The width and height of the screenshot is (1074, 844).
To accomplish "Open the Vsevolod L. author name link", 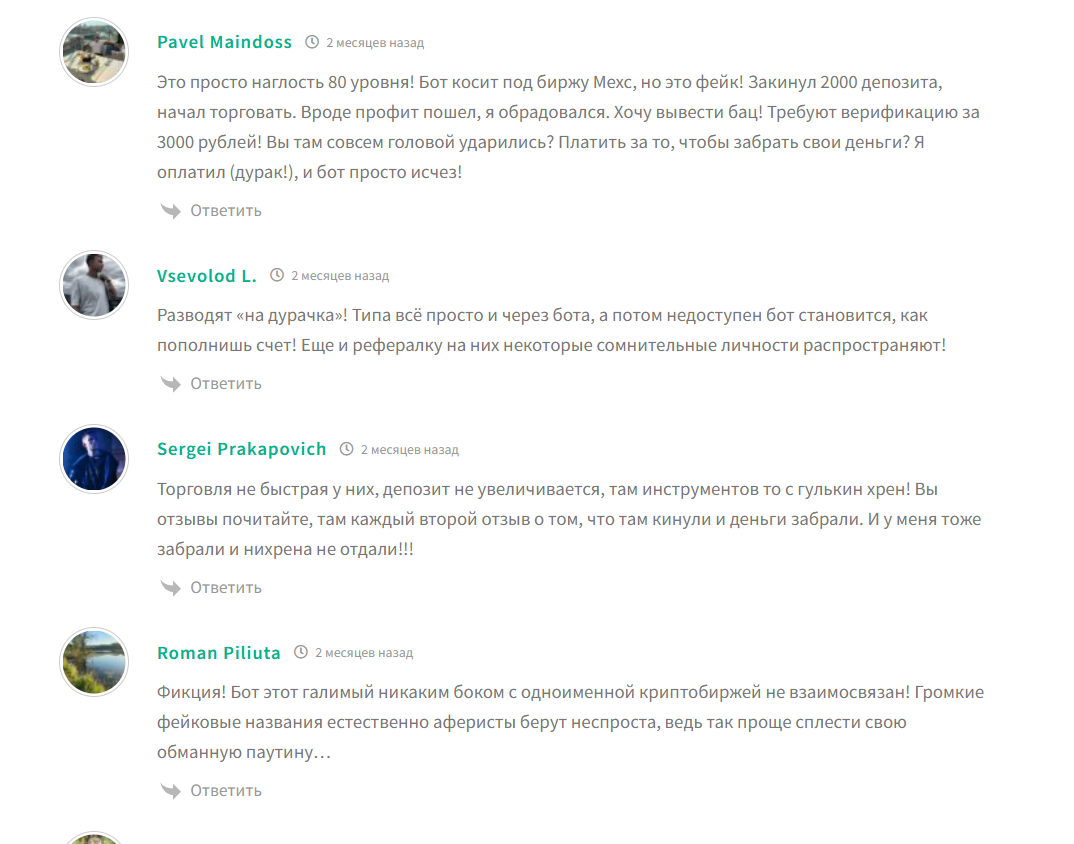I will (207, 276).
